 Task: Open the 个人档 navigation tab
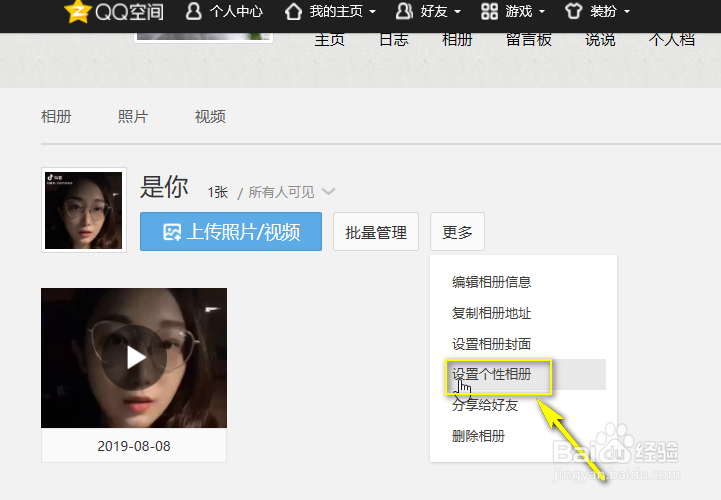coord(671,40)
